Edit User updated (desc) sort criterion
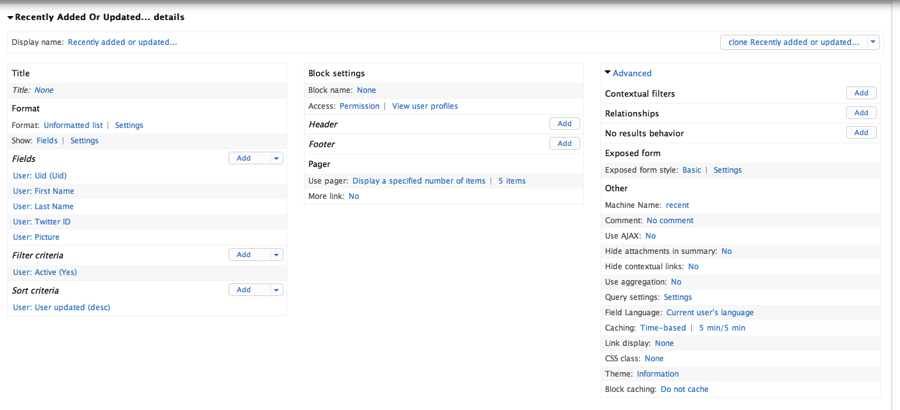Viewport: 900px width, 410px height. 61,307
